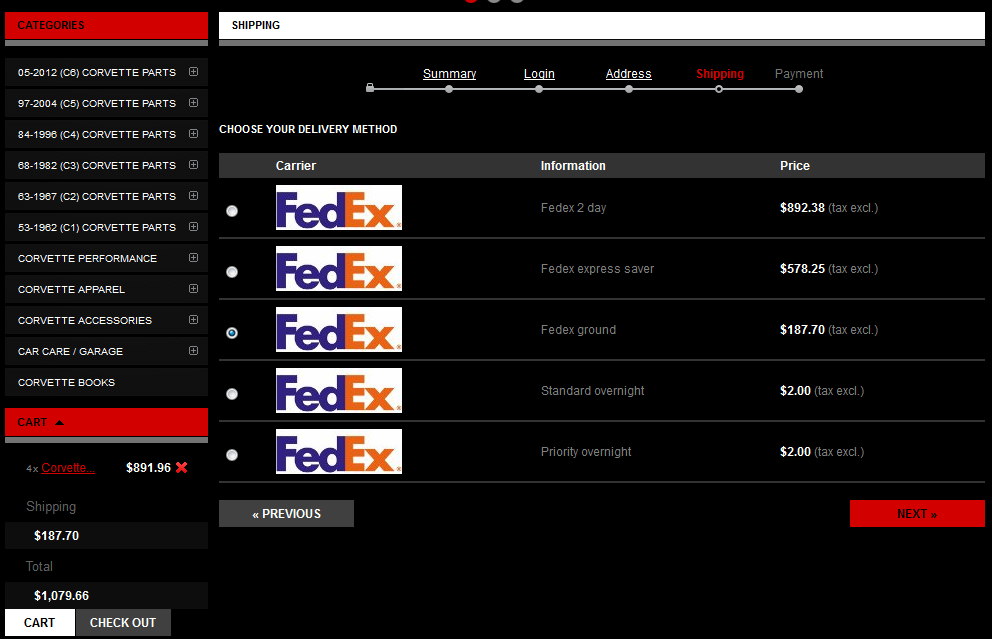The width and height of the screenshot is (992, 639).
Task: Click the Fedex ground information text
Action: pyautogui.click(x=578, y=330)
